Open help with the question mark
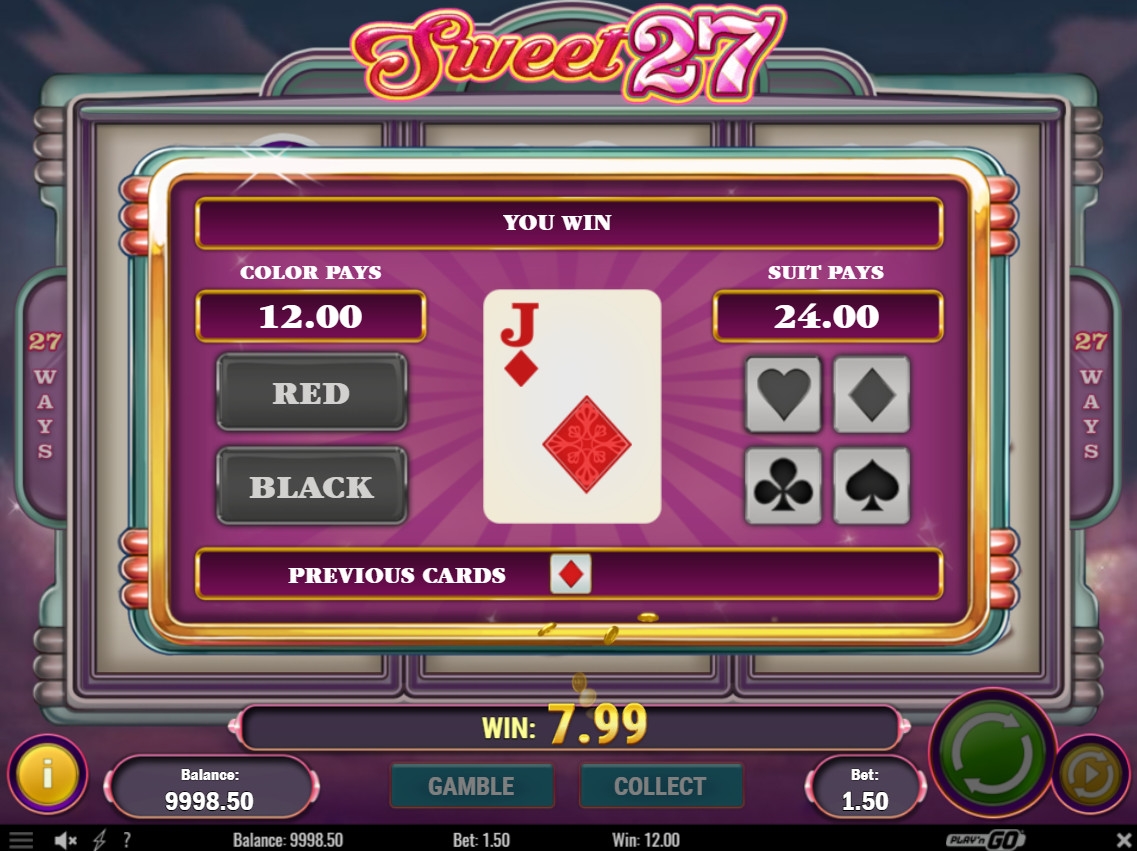This screenshot has width=1137, height=851. click(128, 840)
